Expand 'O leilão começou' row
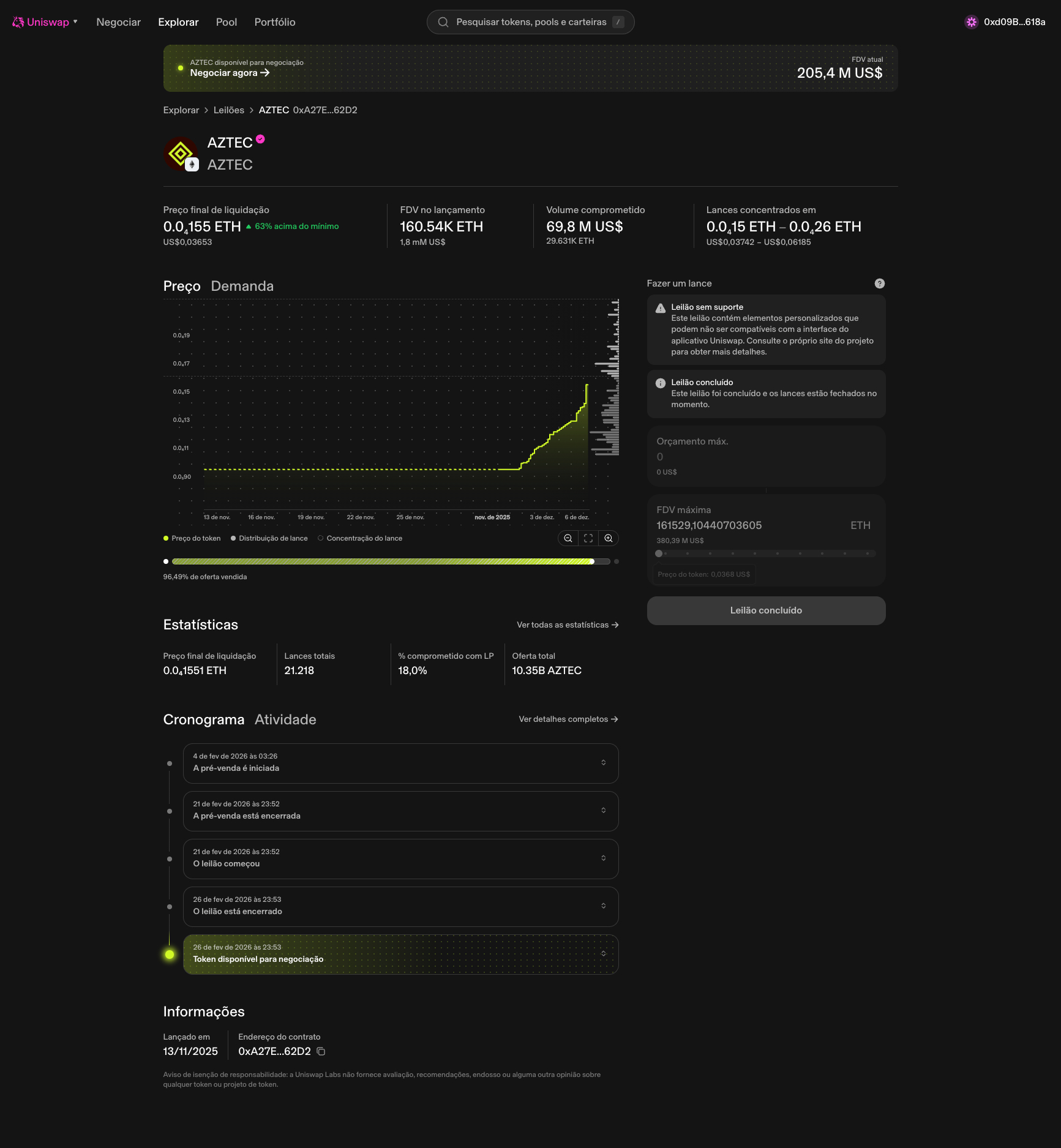The width and height of the screenshot is (1061, 1148). coord(400,858)
